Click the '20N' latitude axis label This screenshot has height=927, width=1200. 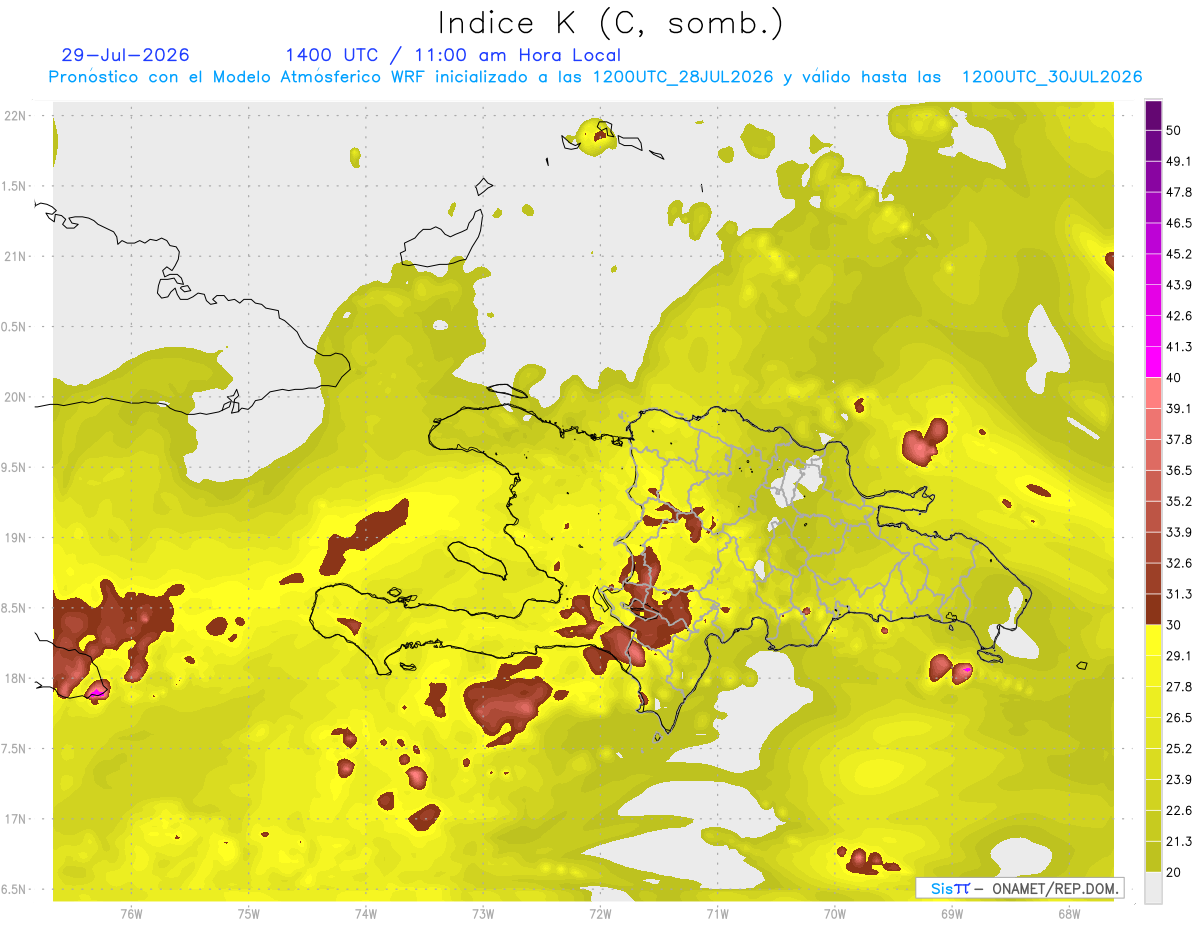17,397
